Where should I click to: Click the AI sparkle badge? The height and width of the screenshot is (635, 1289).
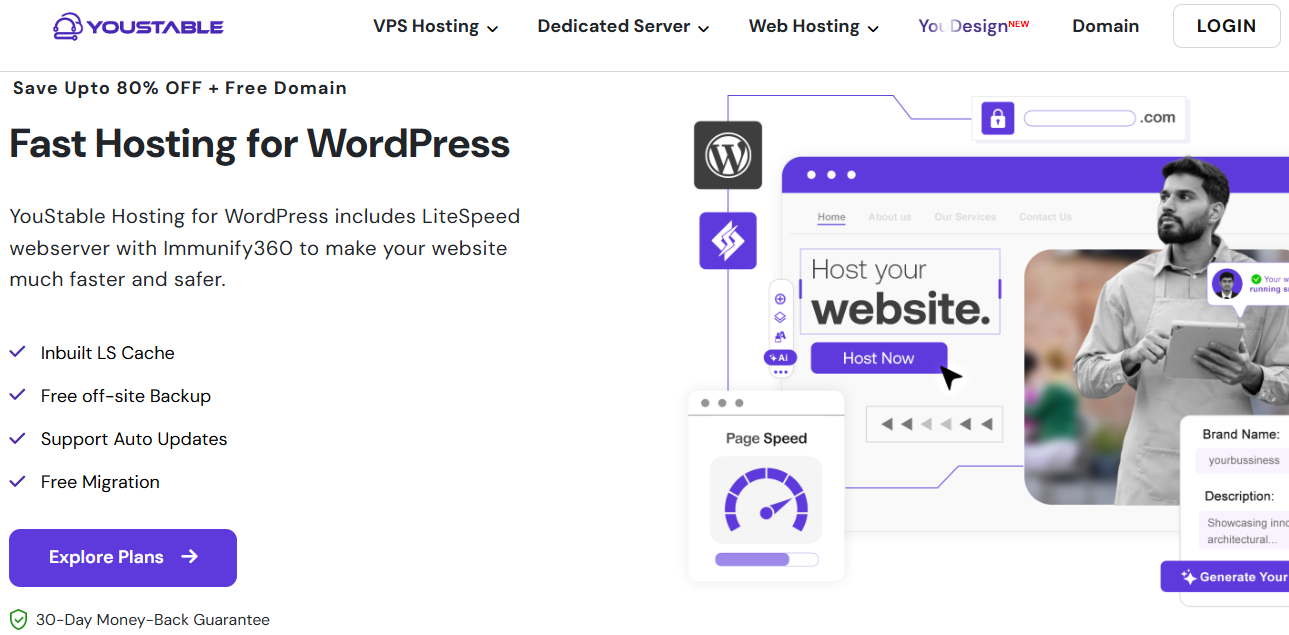point(780,357)
